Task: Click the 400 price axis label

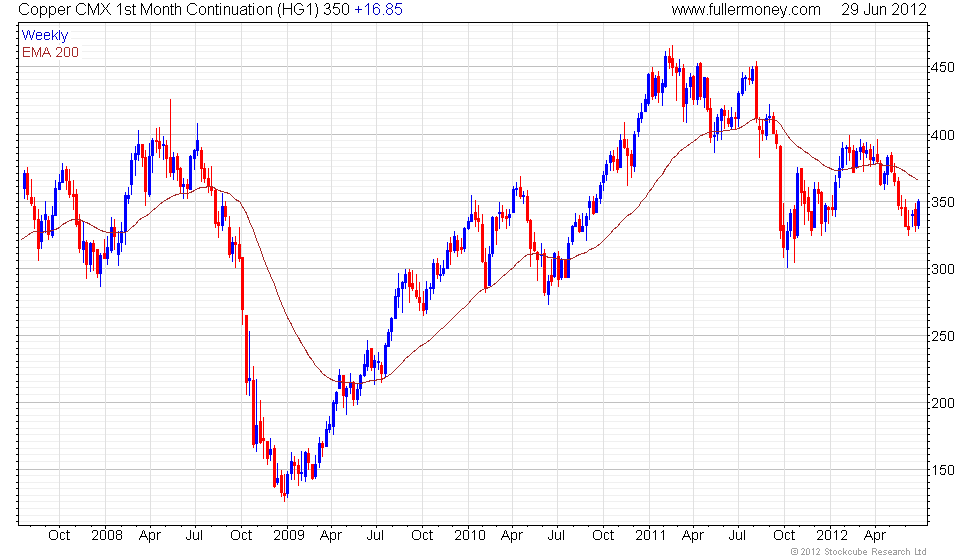Action: [x=942, y=135]
